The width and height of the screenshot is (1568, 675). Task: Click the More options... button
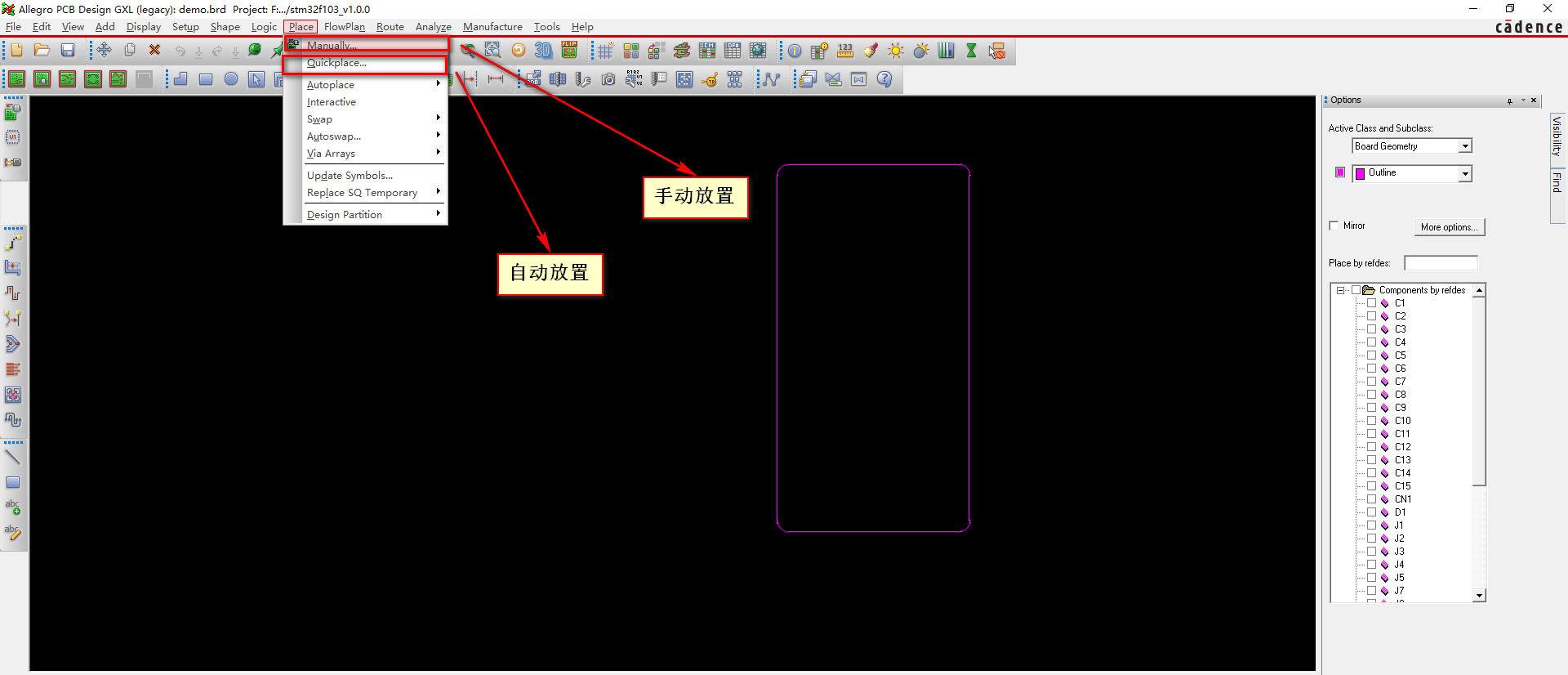(1450, 227)
